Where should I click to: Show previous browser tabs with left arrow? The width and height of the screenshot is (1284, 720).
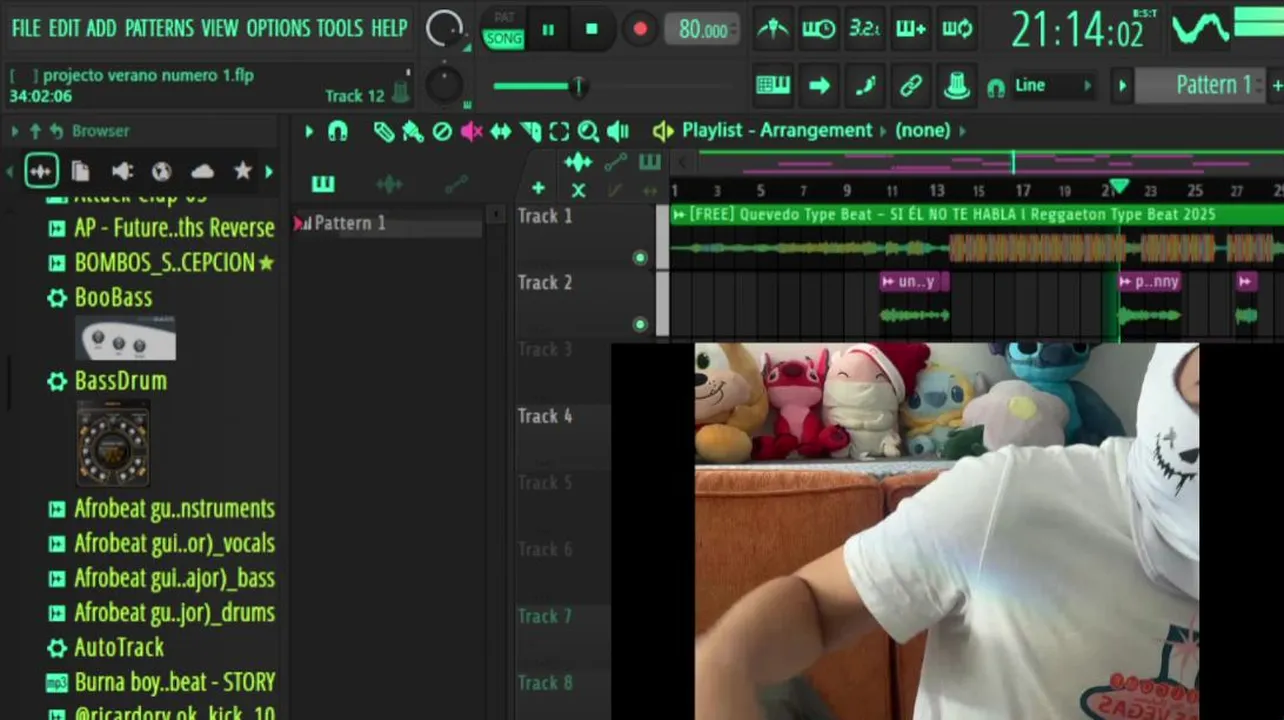[10, 172]
